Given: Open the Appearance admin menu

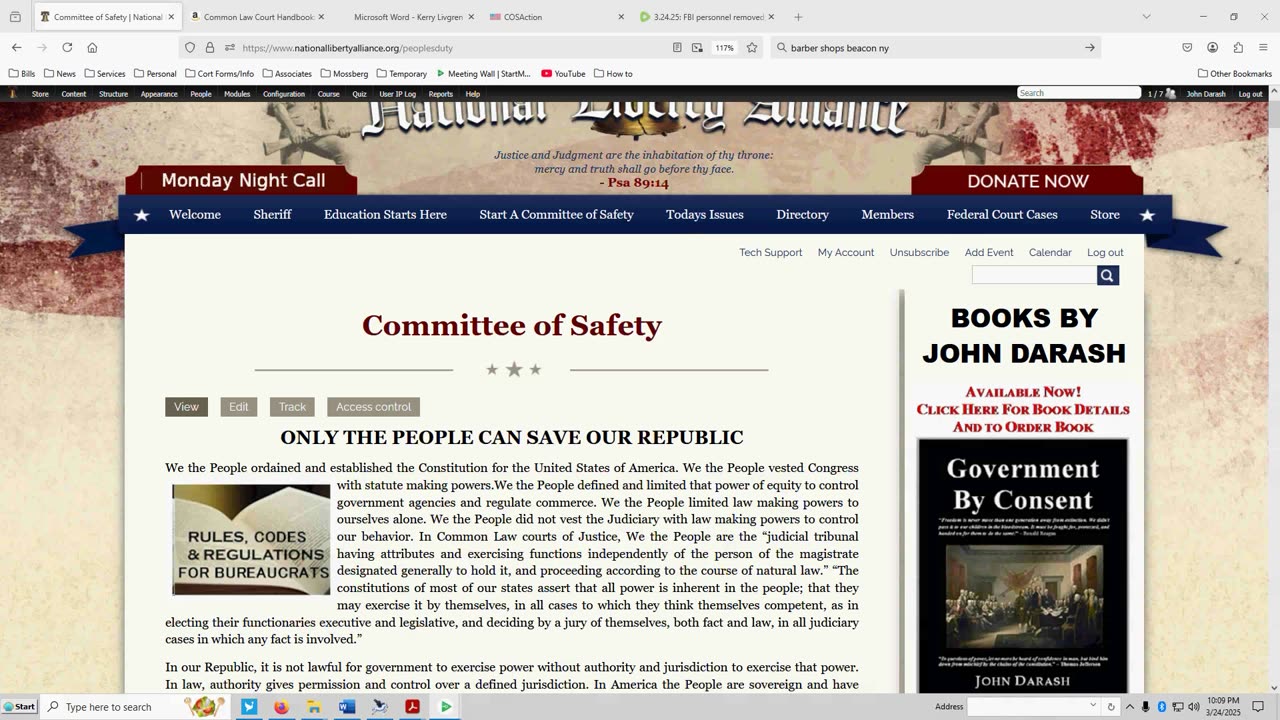Looking at the screenshot, I should (159, 94).
